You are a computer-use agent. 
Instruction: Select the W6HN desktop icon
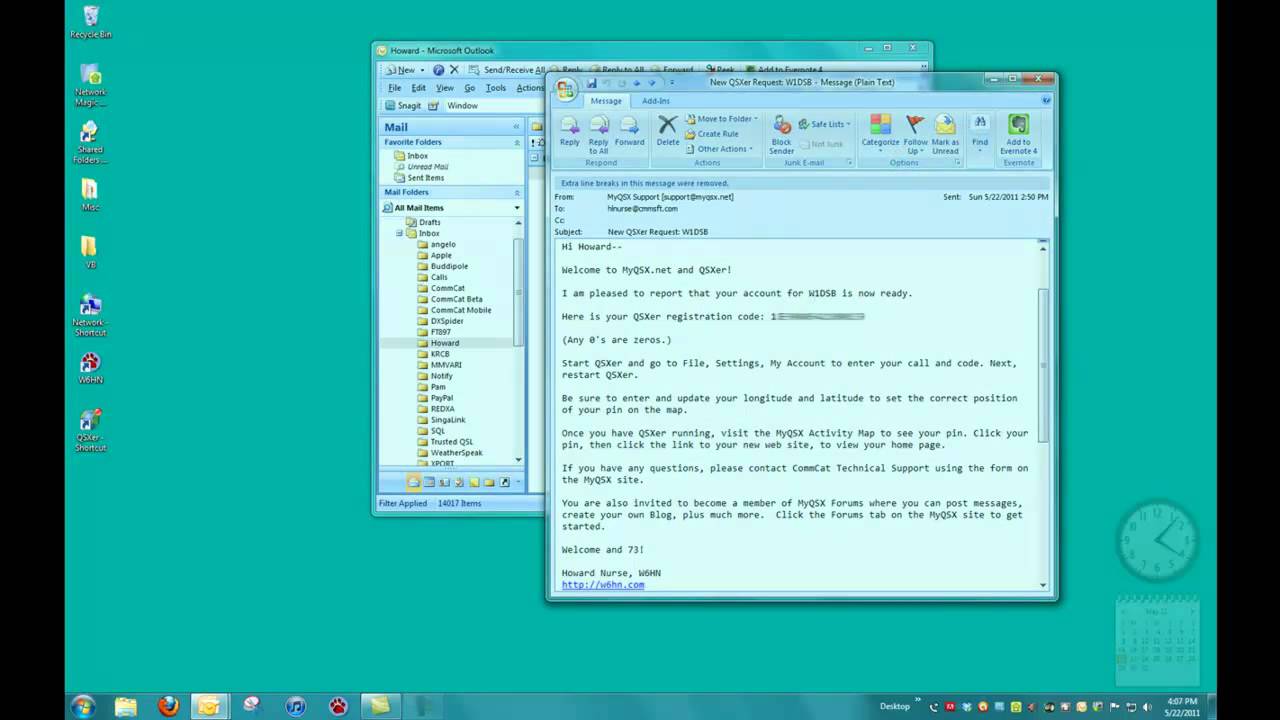[90, 368]
